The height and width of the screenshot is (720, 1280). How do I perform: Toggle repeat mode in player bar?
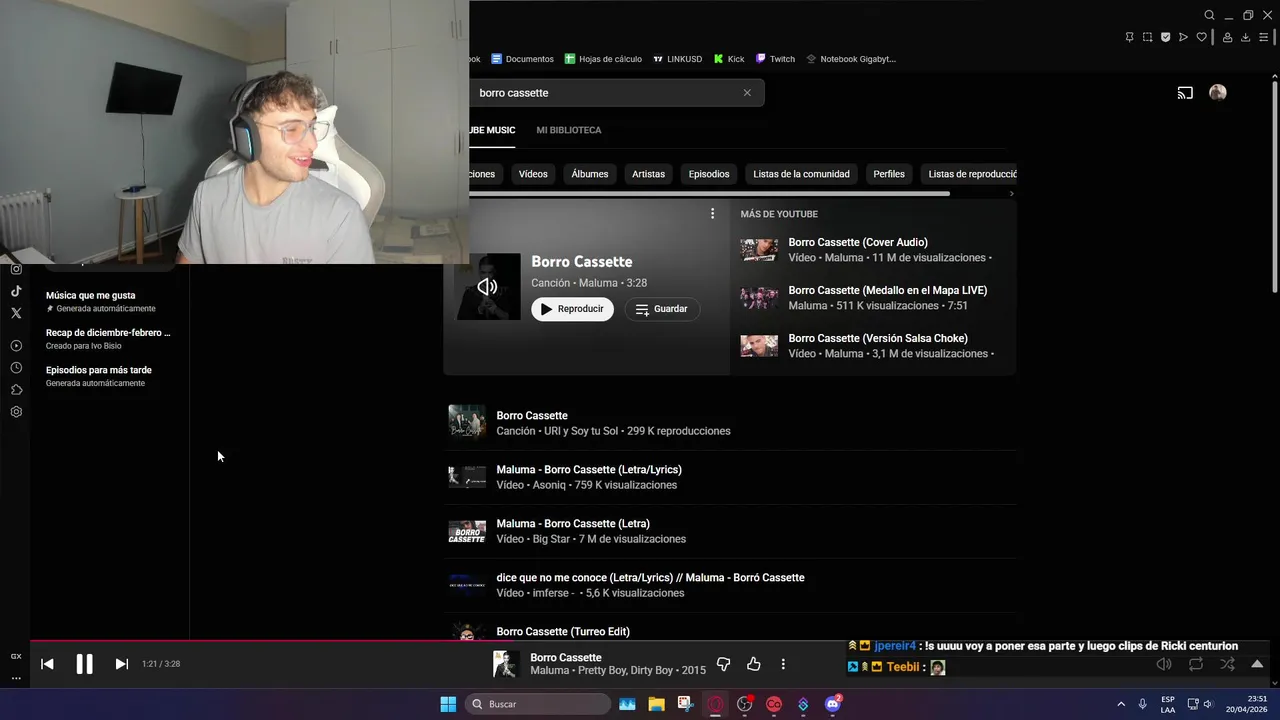(x=1196, y=664)
